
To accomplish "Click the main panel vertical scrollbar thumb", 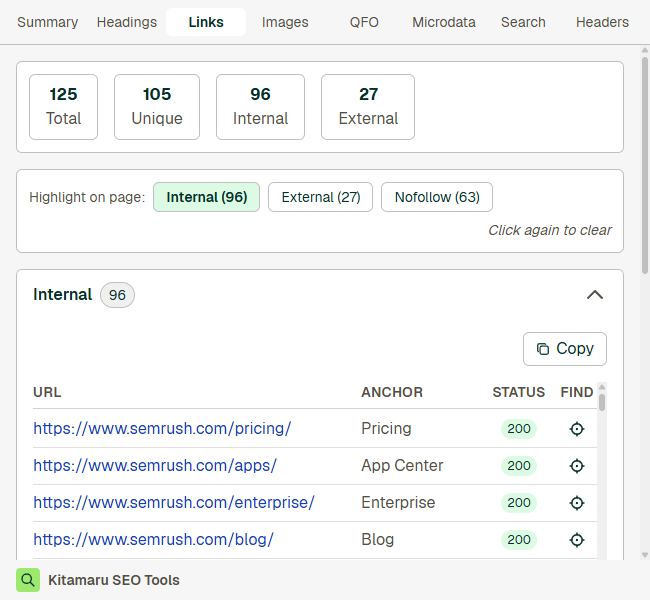I will 645,165.
